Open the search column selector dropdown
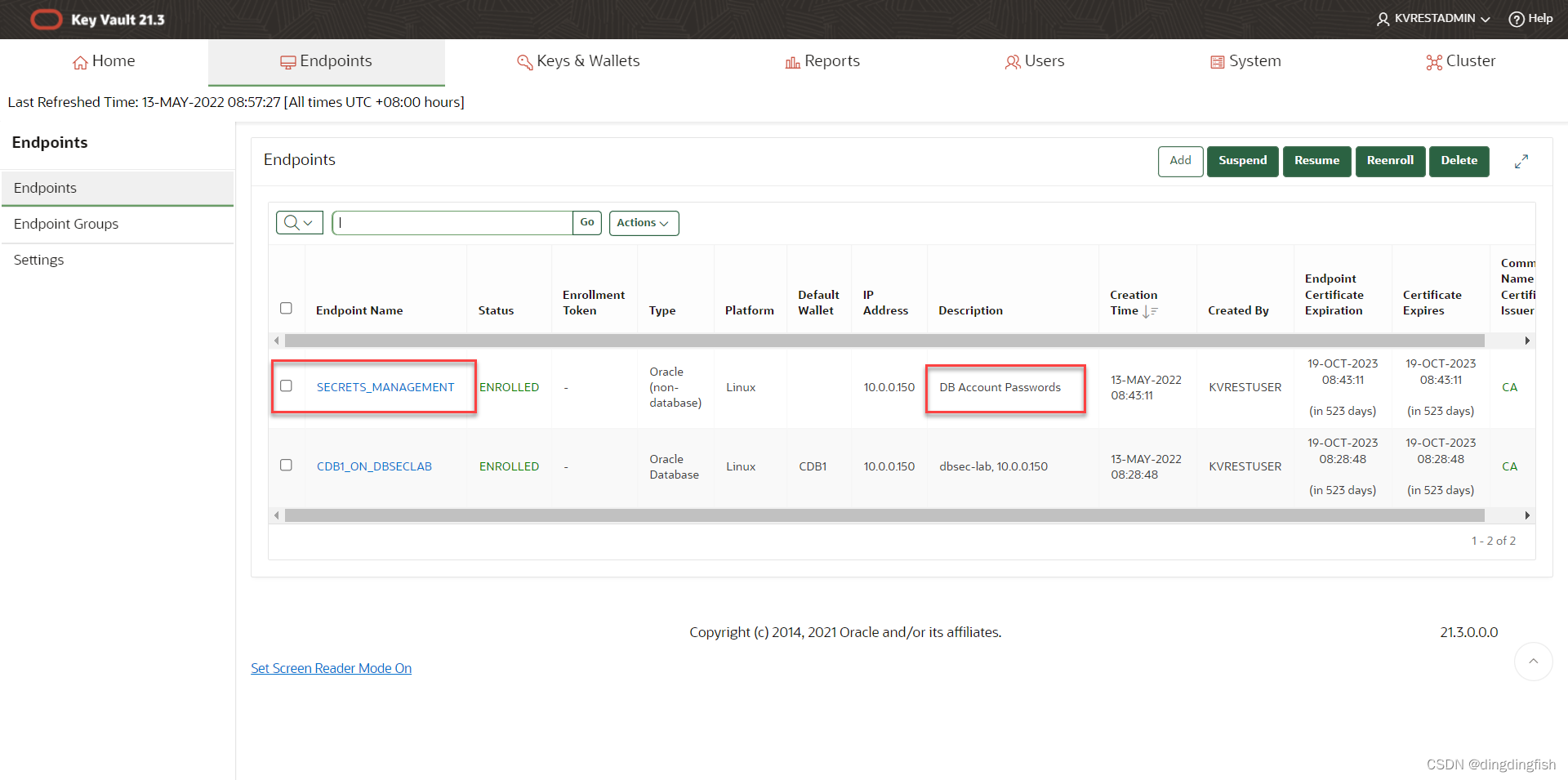 (x=300, y=222)
